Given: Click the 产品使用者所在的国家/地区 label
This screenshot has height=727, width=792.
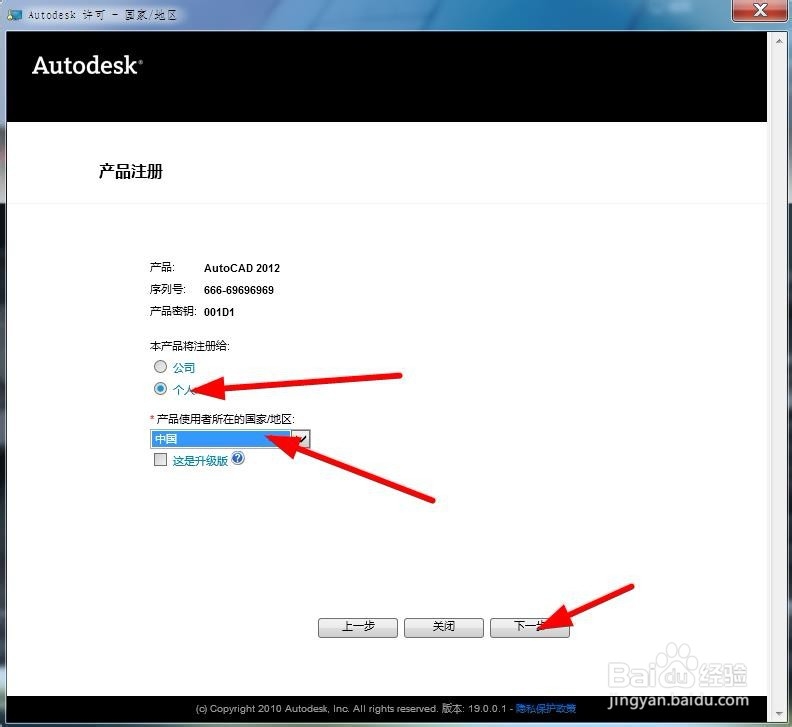Looking at the screenshot, I should (225, 419).
